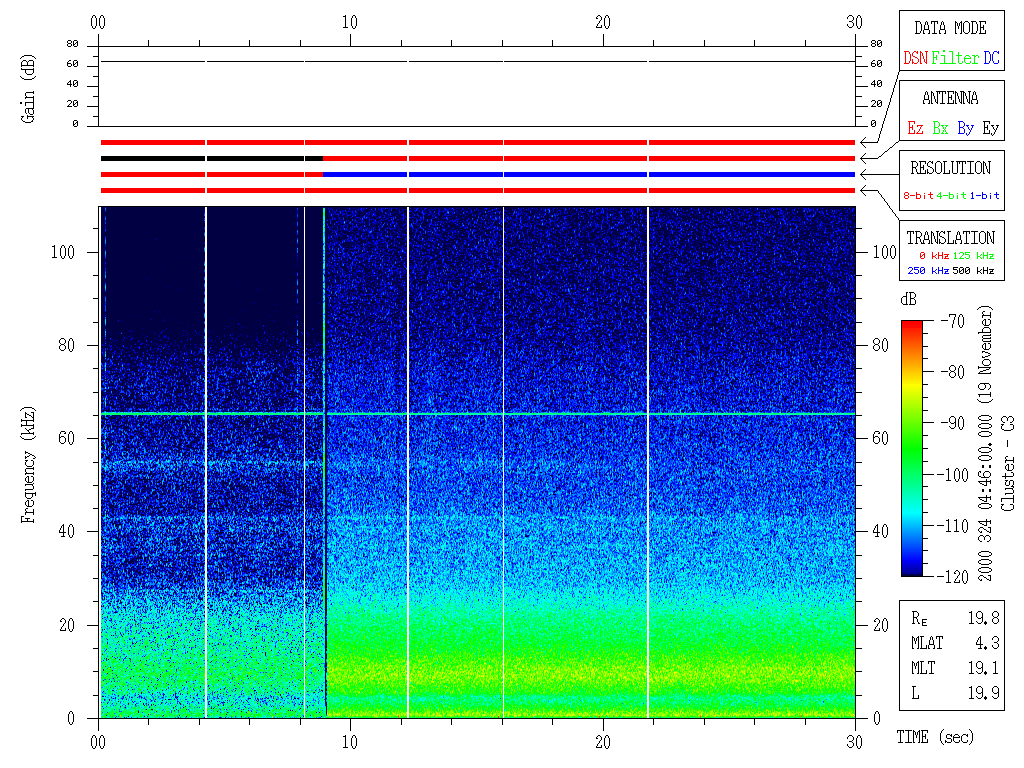Select the Ey antenna legend entry
1024x768 pixels.
(990, 128)
